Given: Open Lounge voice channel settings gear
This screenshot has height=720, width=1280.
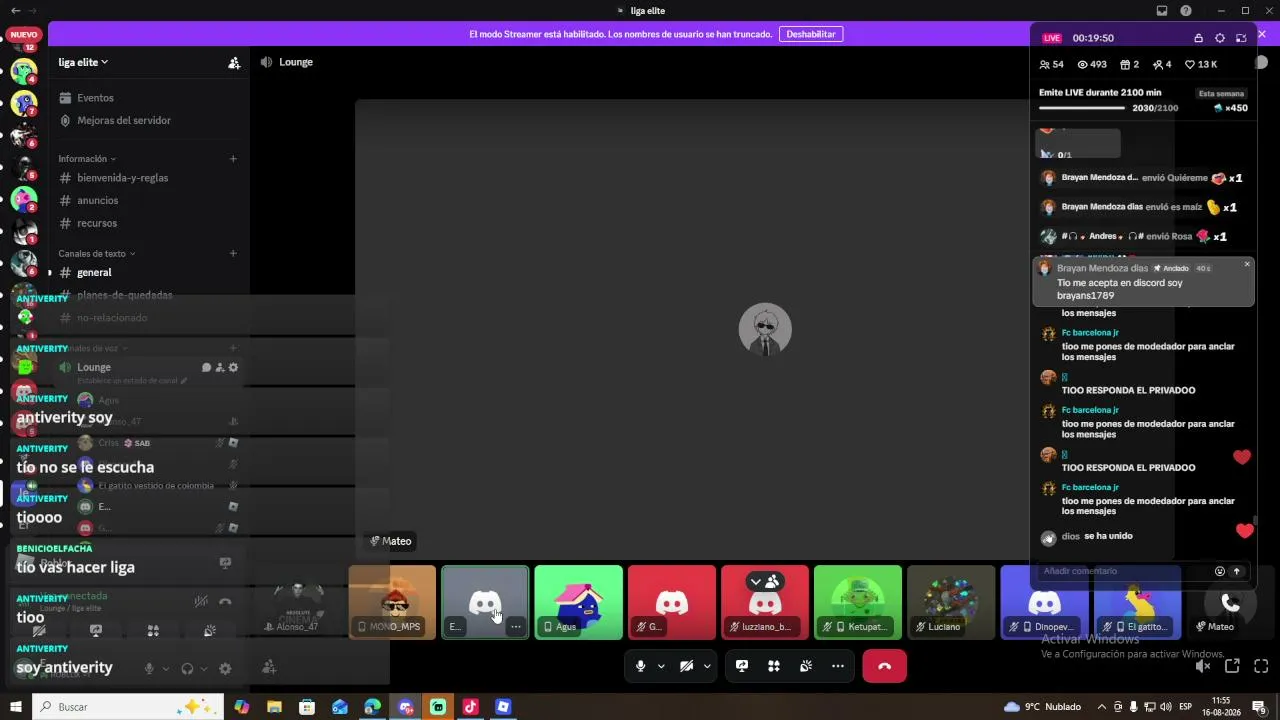Looking at the screenshot, I should (x=234, y=368).
